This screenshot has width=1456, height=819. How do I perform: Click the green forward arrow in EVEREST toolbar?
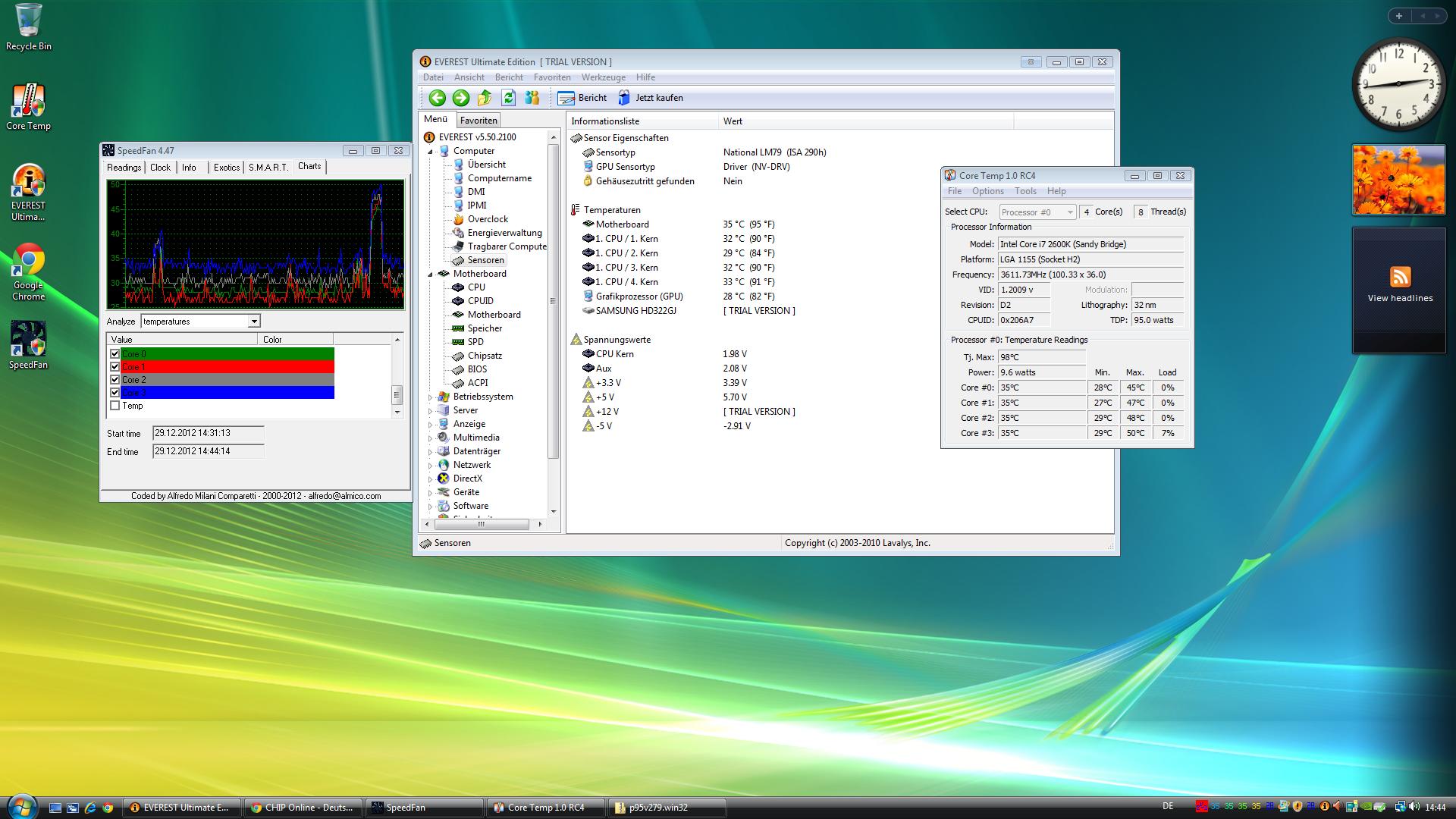[x=460, y=98]
